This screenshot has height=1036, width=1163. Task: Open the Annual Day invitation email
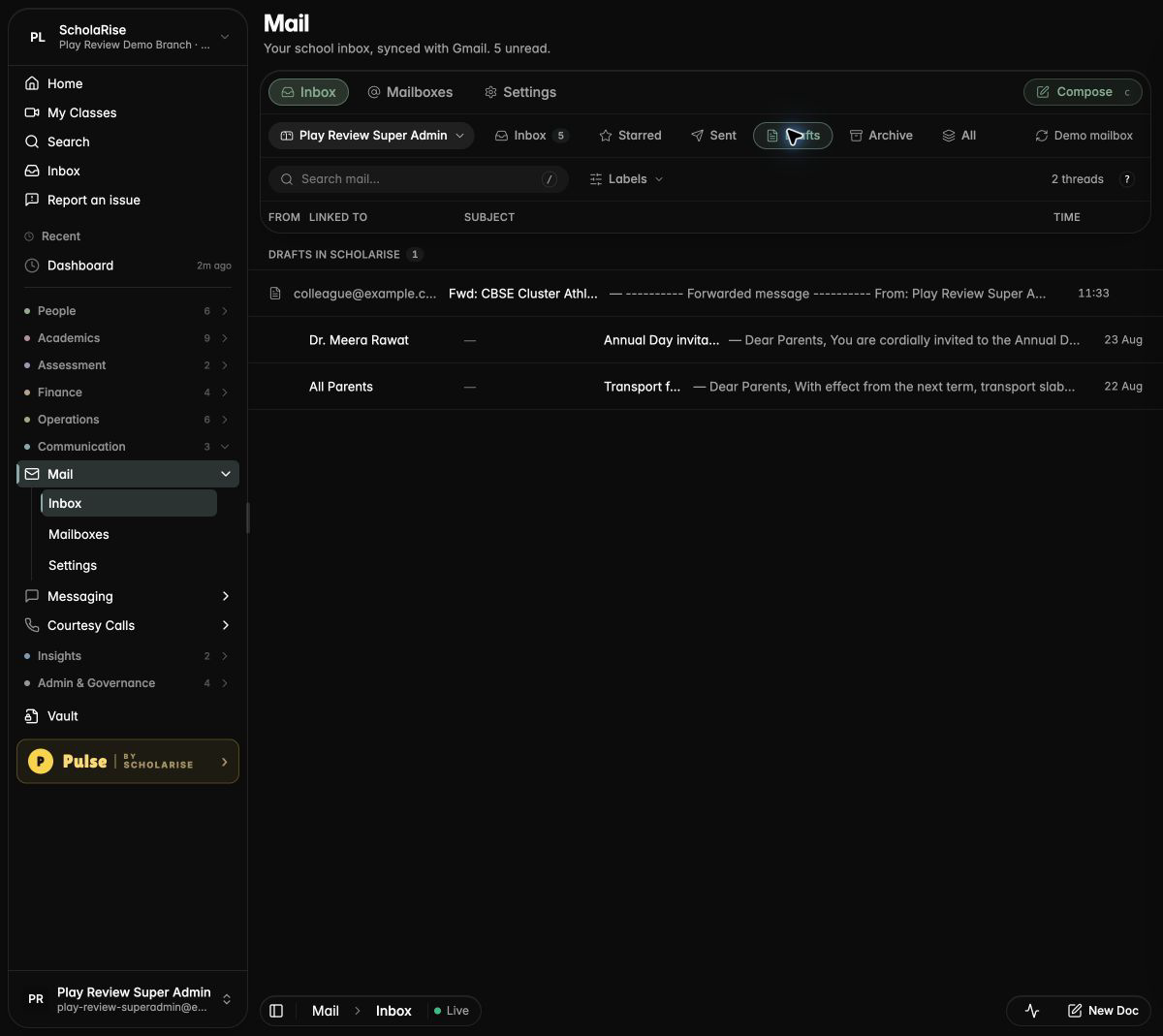click(705, 340)
